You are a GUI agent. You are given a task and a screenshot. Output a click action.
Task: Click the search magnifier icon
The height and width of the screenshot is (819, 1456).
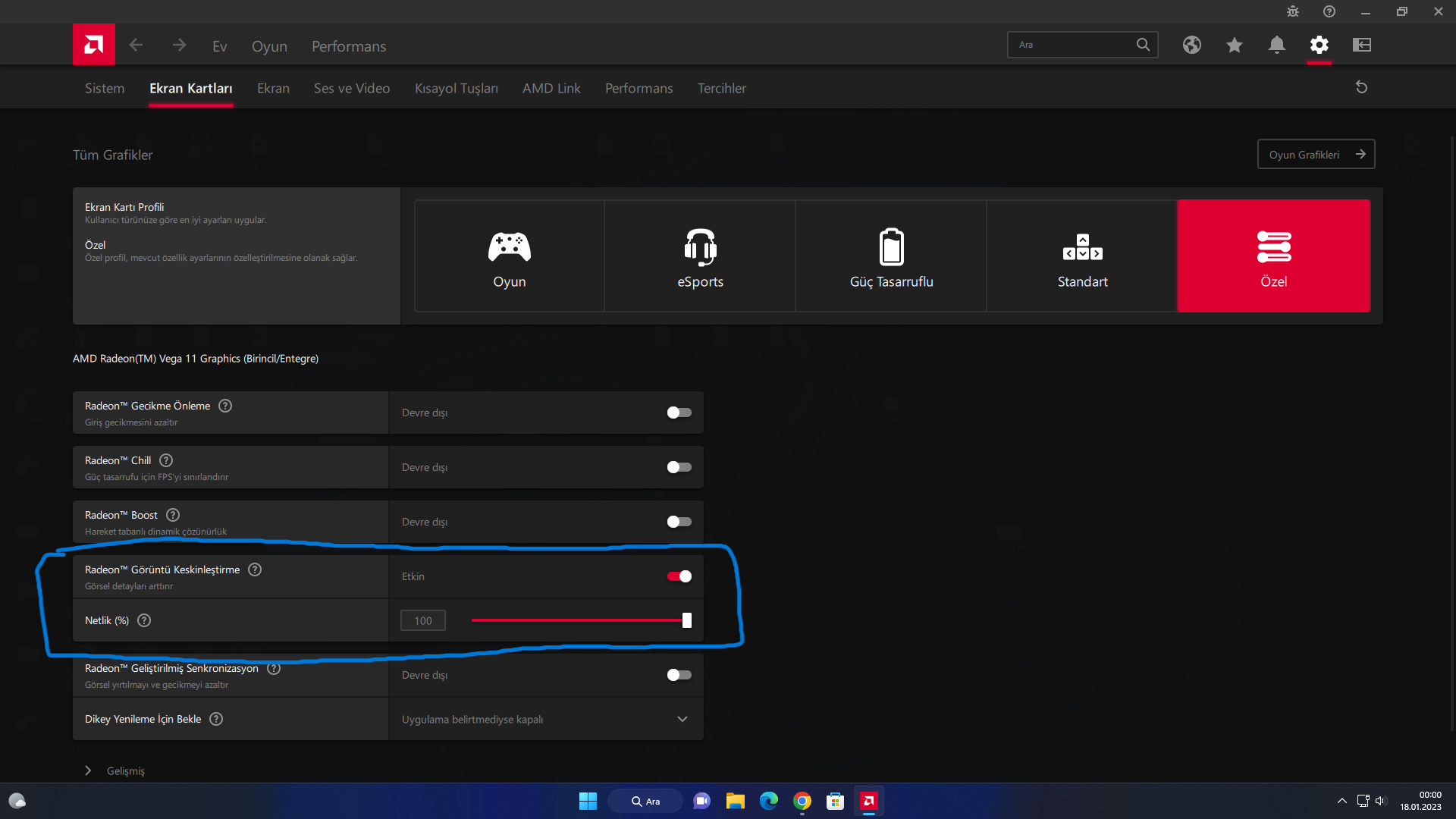pos(1143,45)
